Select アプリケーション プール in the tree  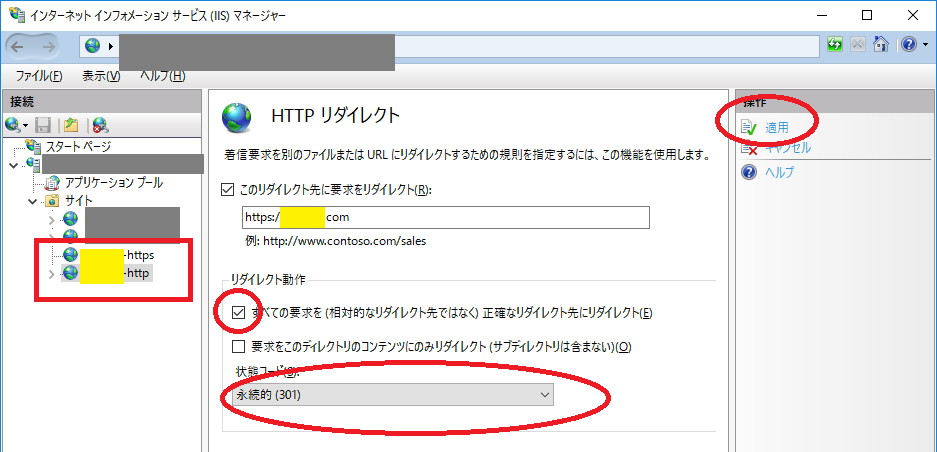pos(113,183)
